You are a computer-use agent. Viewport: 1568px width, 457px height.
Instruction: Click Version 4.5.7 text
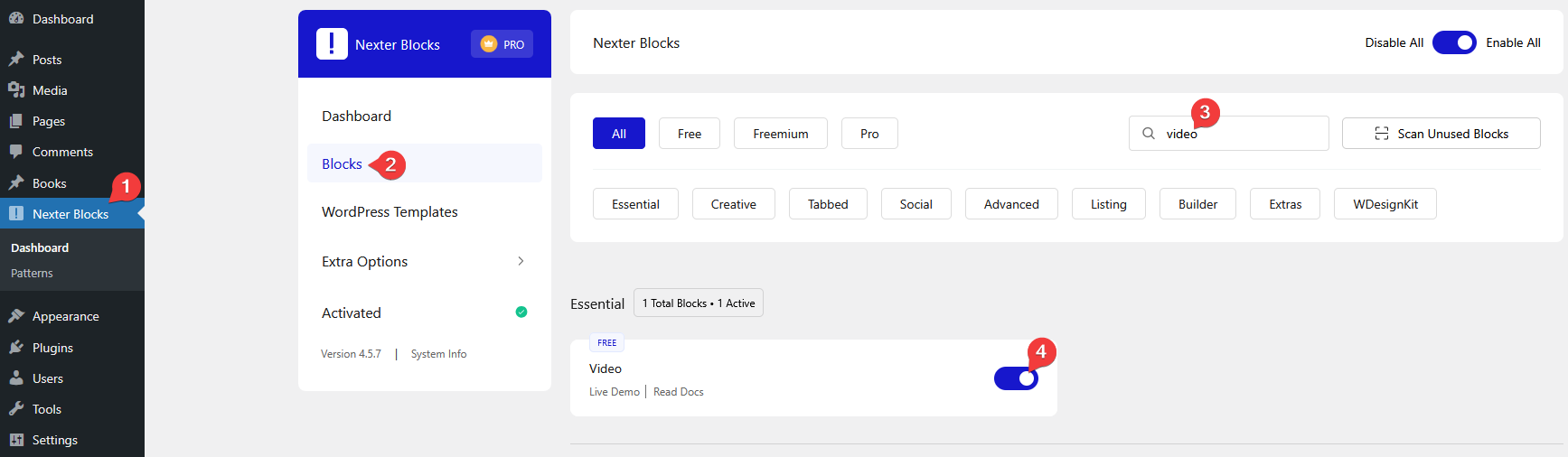(x=351, y=354)
